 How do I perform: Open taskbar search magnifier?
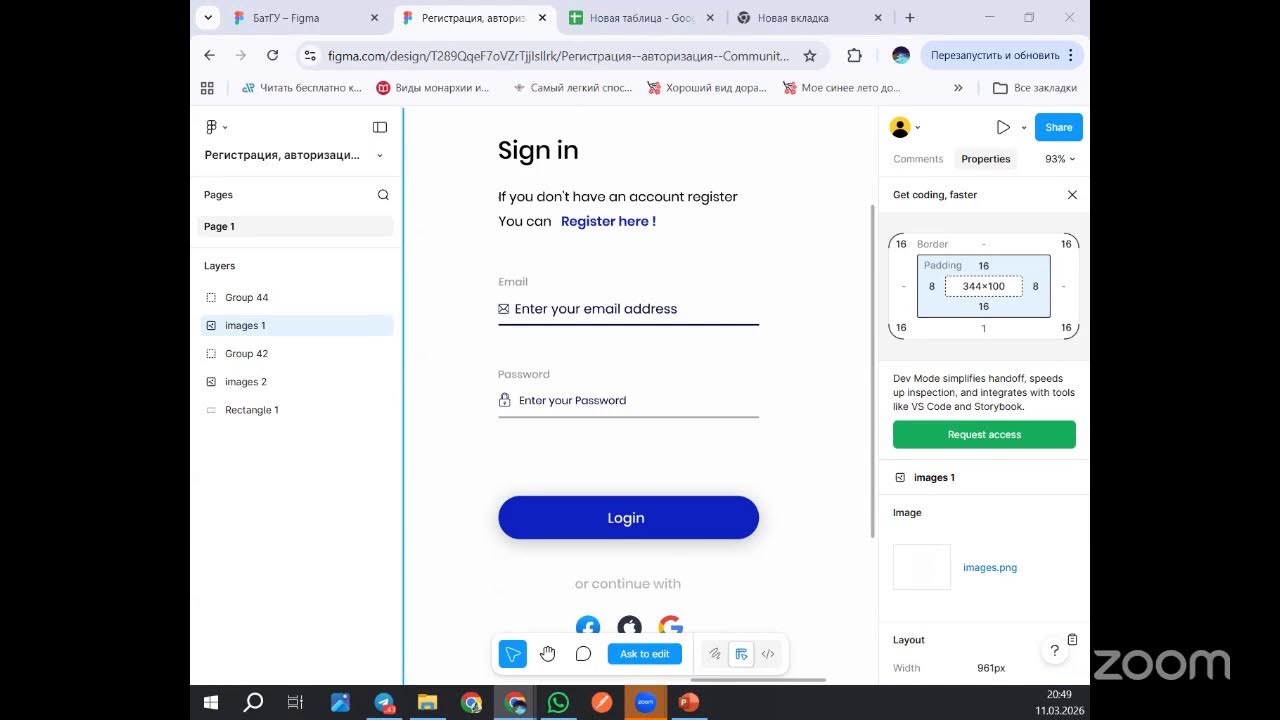pos(253,703)
